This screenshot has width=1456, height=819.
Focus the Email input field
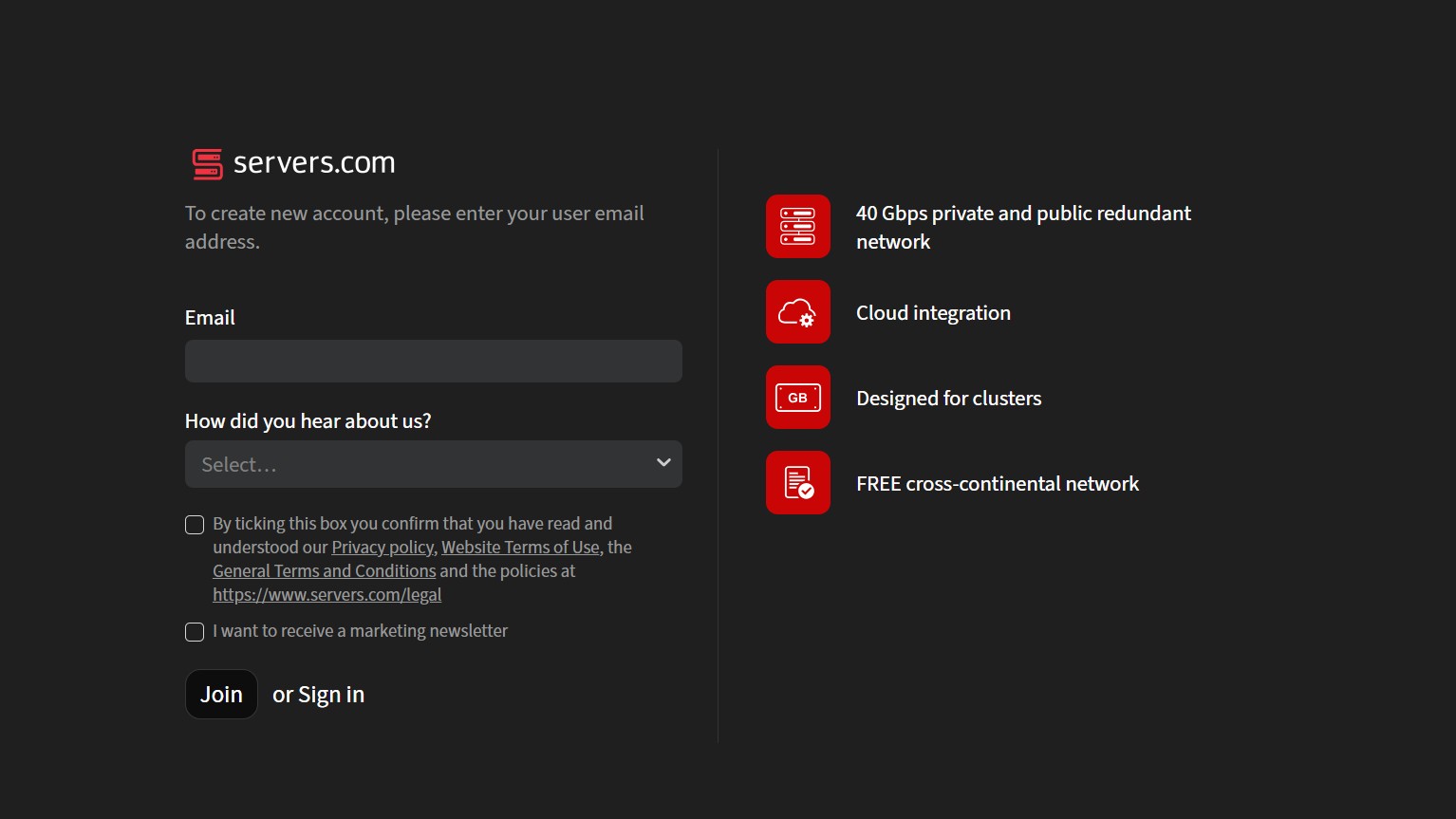point(434,361)
